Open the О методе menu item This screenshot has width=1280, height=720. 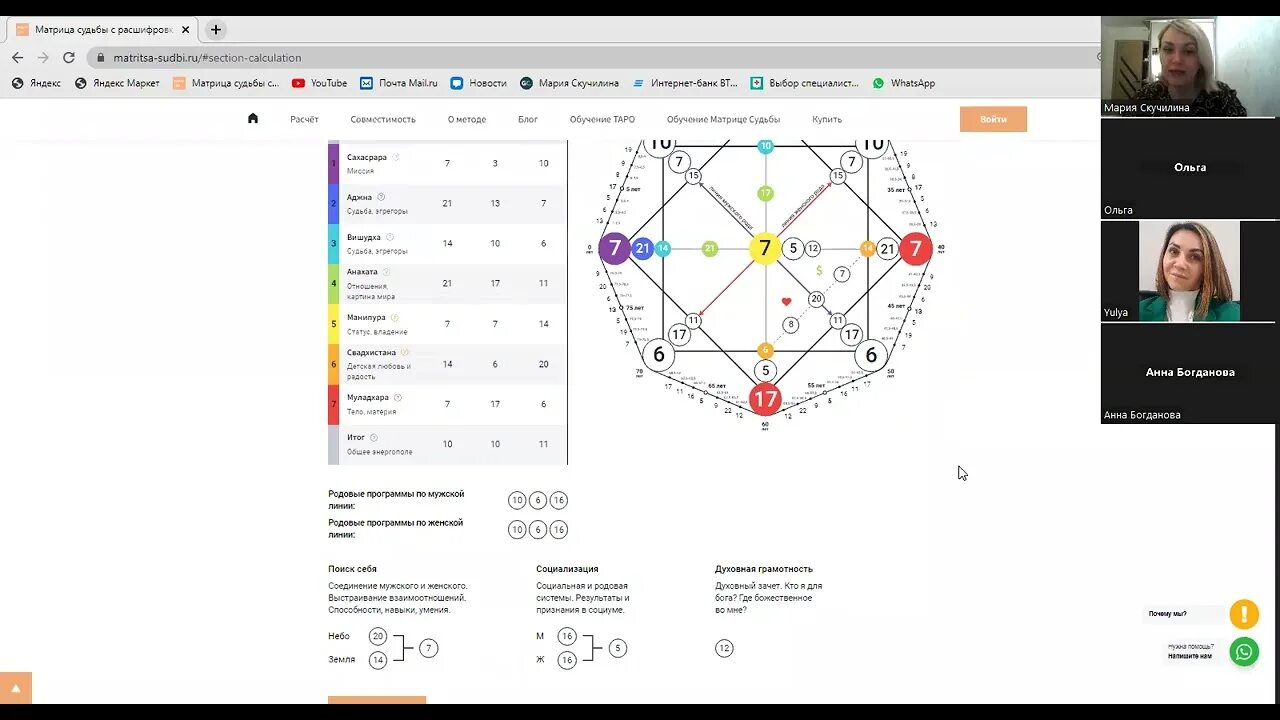[467, 119]
